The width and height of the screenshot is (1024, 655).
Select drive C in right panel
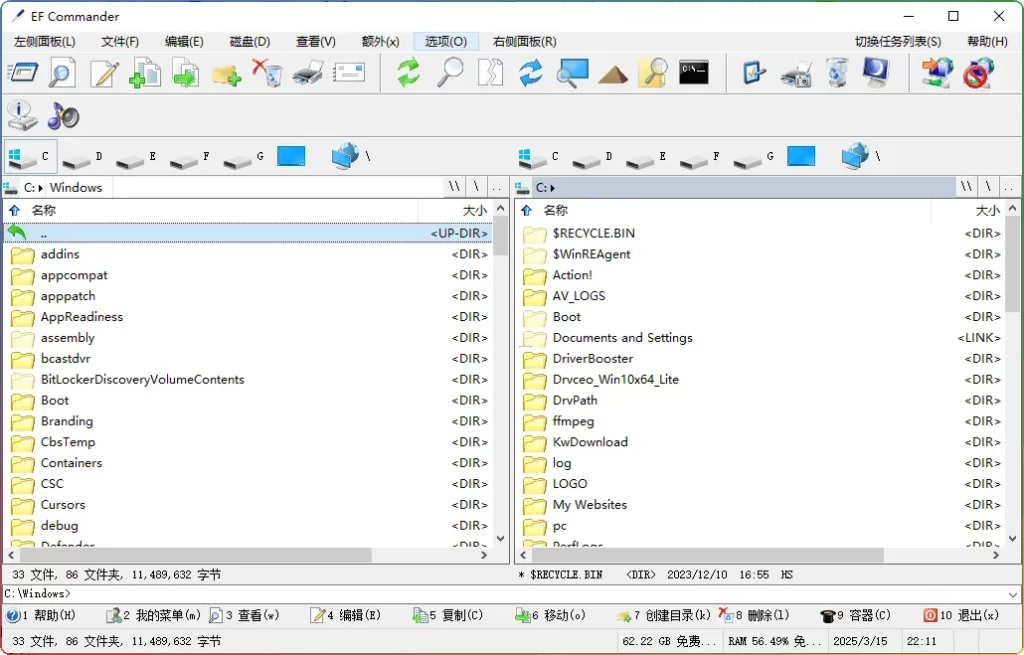539,157
